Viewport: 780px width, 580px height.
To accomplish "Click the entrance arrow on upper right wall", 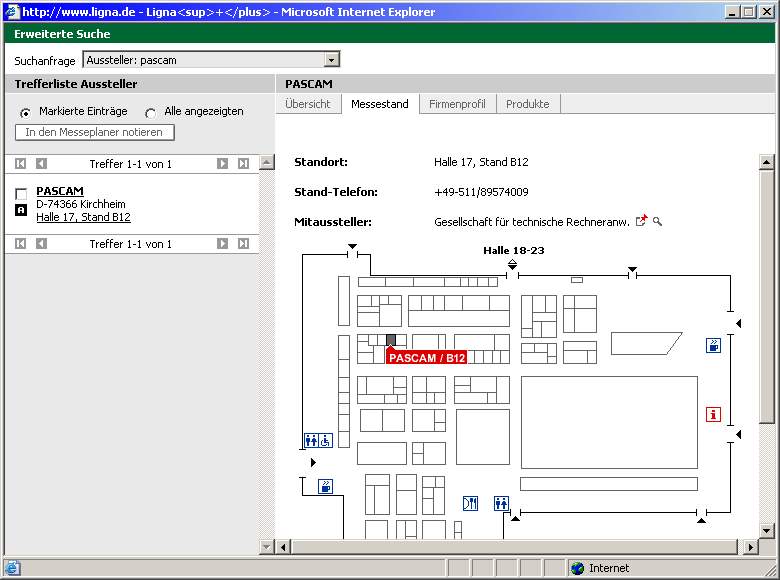I will pyautogui.click(x=739, y=324).
